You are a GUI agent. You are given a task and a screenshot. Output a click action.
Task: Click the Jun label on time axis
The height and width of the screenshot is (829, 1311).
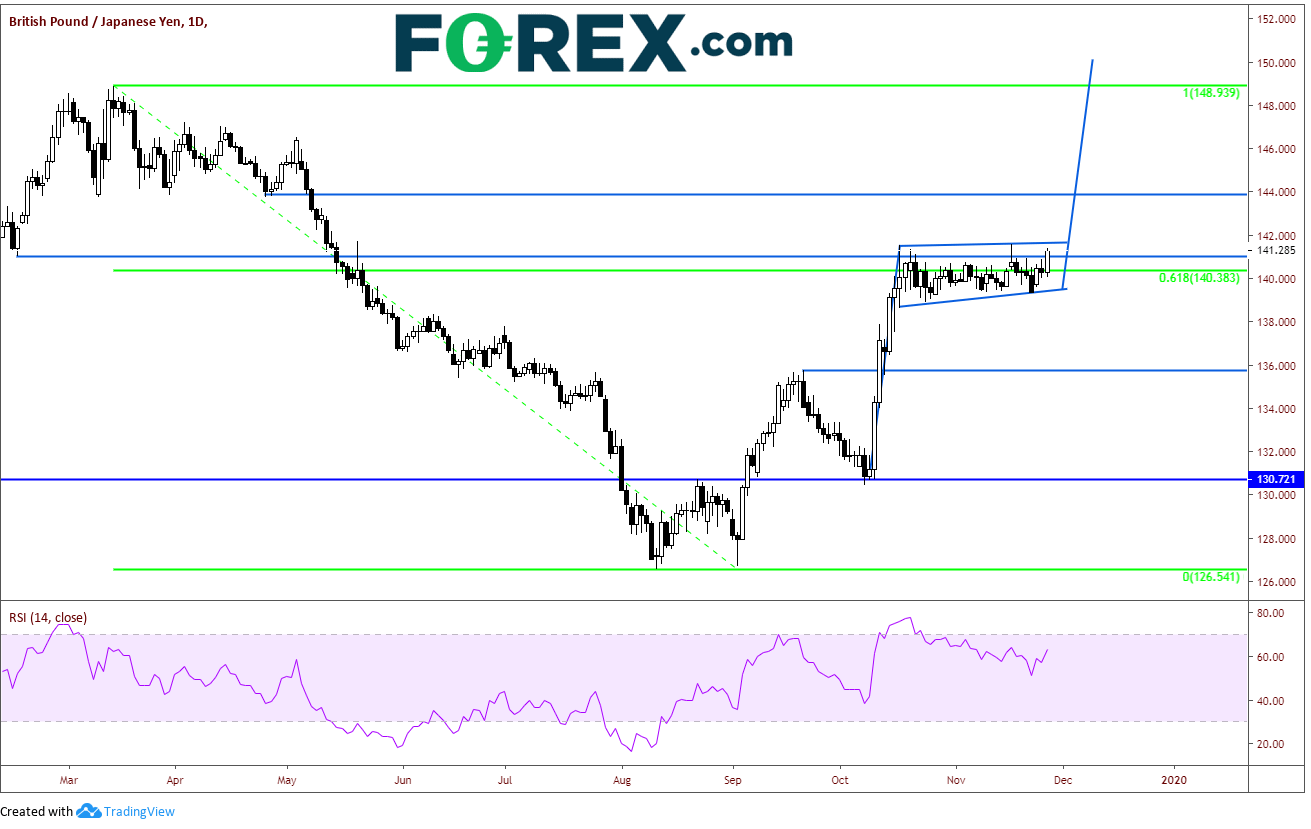[x=403, y=779]
